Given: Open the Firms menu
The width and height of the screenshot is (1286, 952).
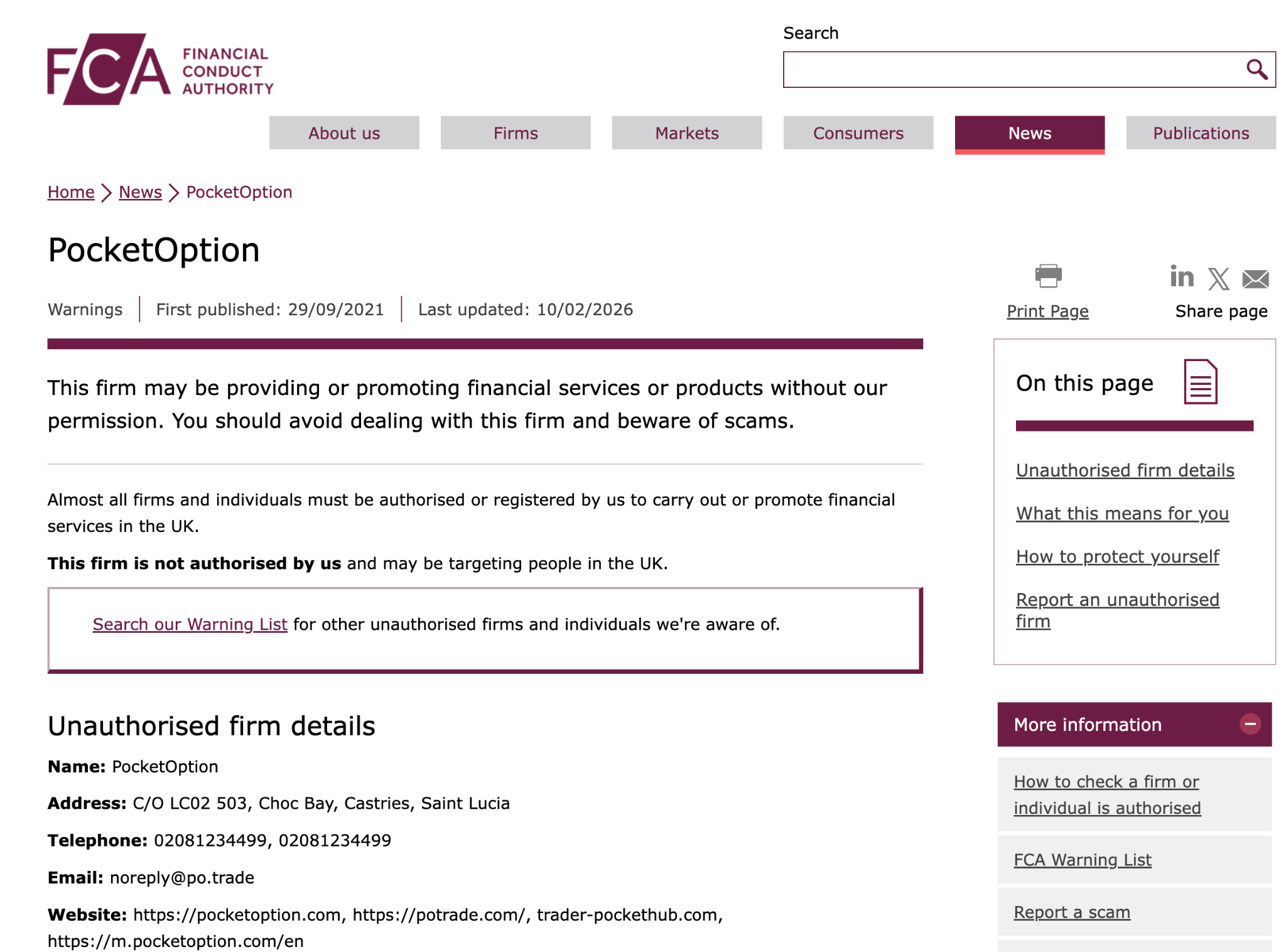Looking at the screenshot, I should (516, 133).
